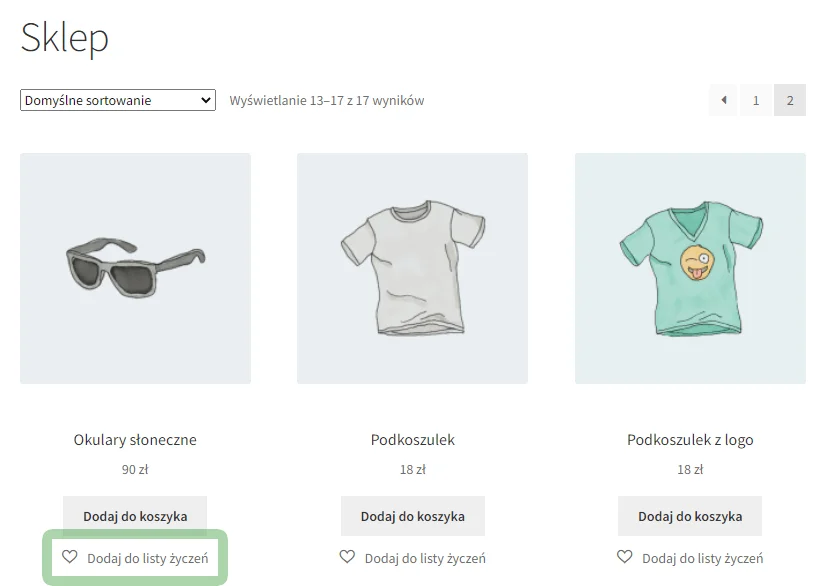826x586 pixels.
Task: Click Dodaj do listy życzeń text for logo shirt
Action: [x=703, y=559]
